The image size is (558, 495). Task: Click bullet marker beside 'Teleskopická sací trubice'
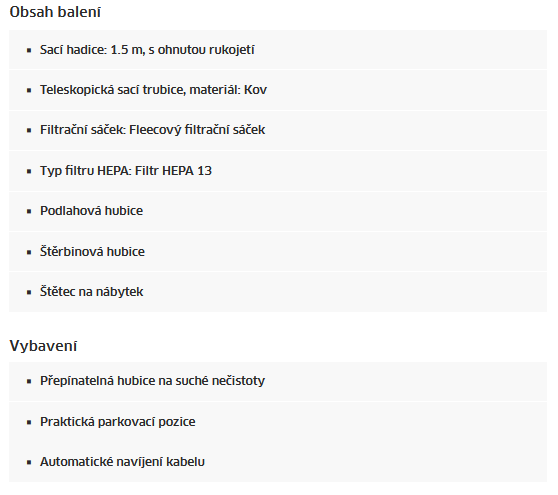[29, 91]
